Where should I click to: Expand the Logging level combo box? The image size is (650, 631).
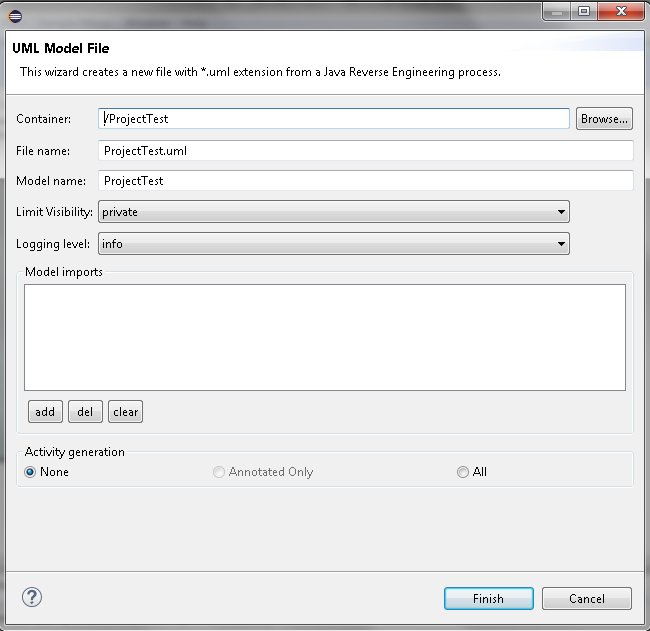click(x=333, y=243)
